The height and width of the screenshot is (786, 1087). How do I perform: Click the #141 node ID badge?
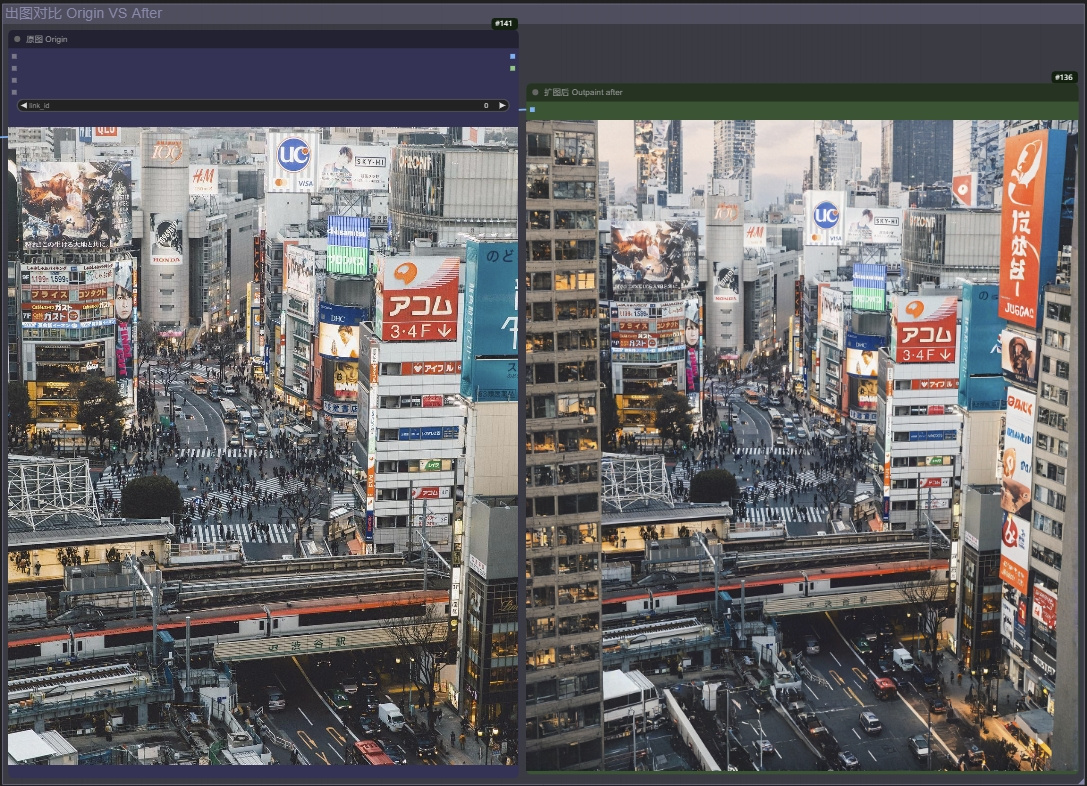pyautogui.click(x=504, y=24)
